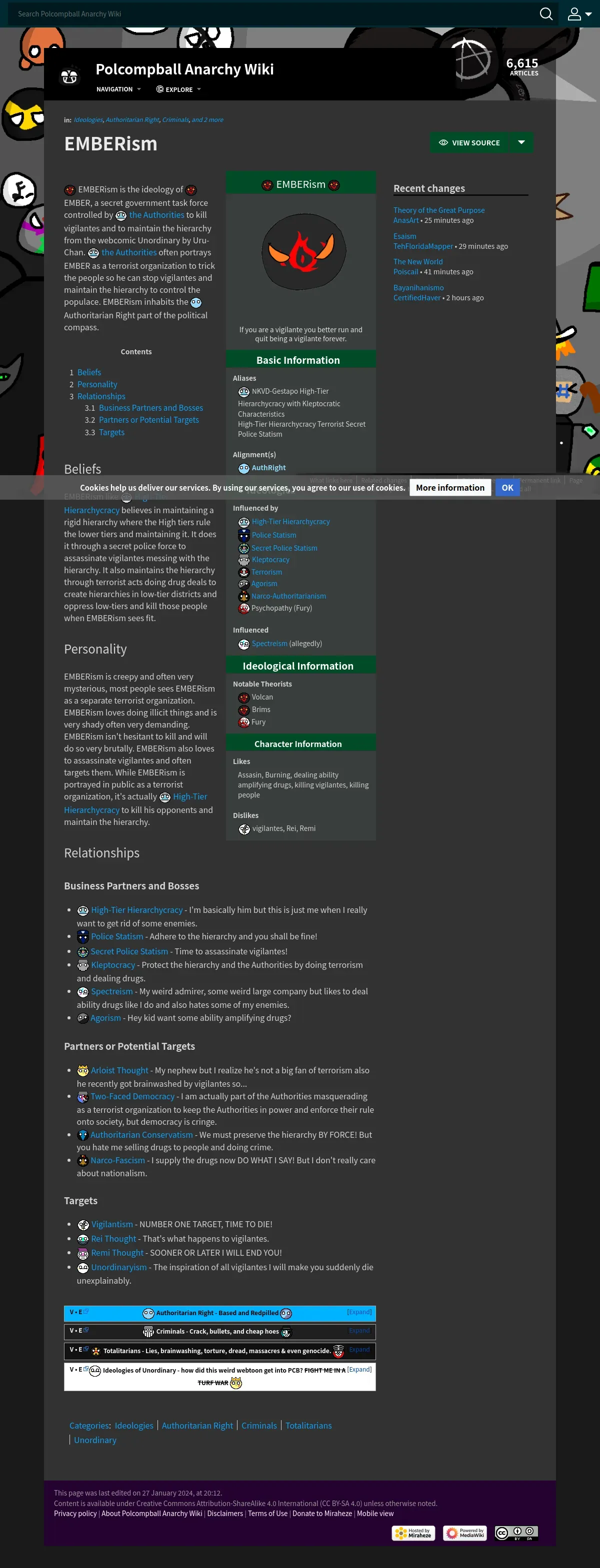
Task: Open Unordinary category link
Action: (x=95, y=1440)
